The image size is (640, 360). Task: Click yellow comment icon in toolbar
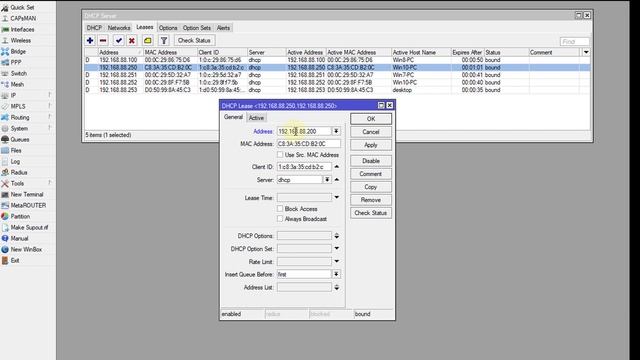click(x=147, y=40)
